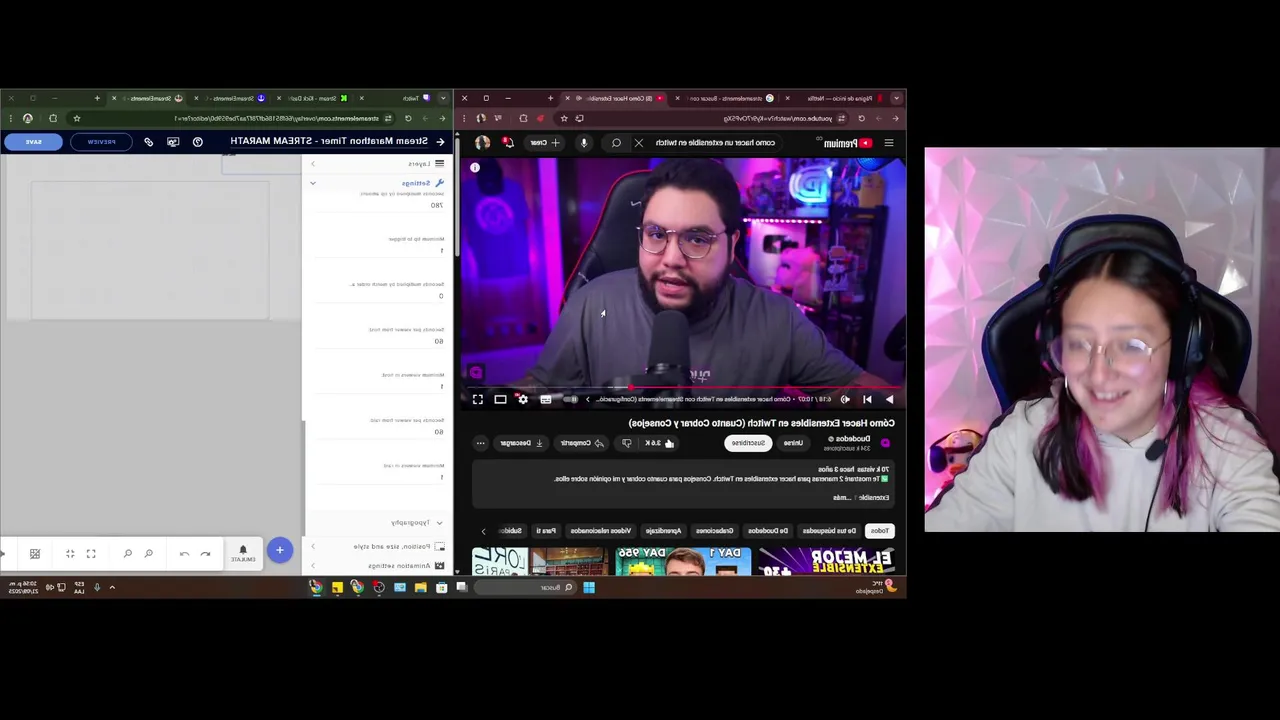This screenshot has height=720, width=1280.
Task: Toggle the autoplay switch in the player
Action: [569, 399]
